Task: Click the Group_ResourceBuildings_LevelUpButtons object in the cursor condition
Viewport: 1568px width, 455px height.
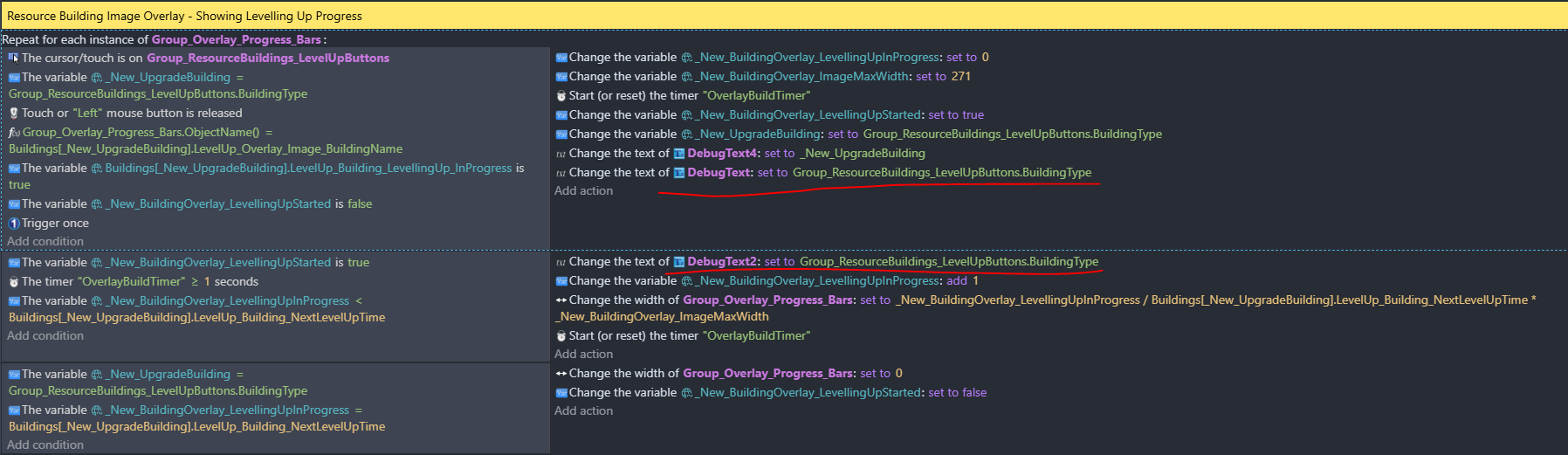Action: tap(268, 58)
